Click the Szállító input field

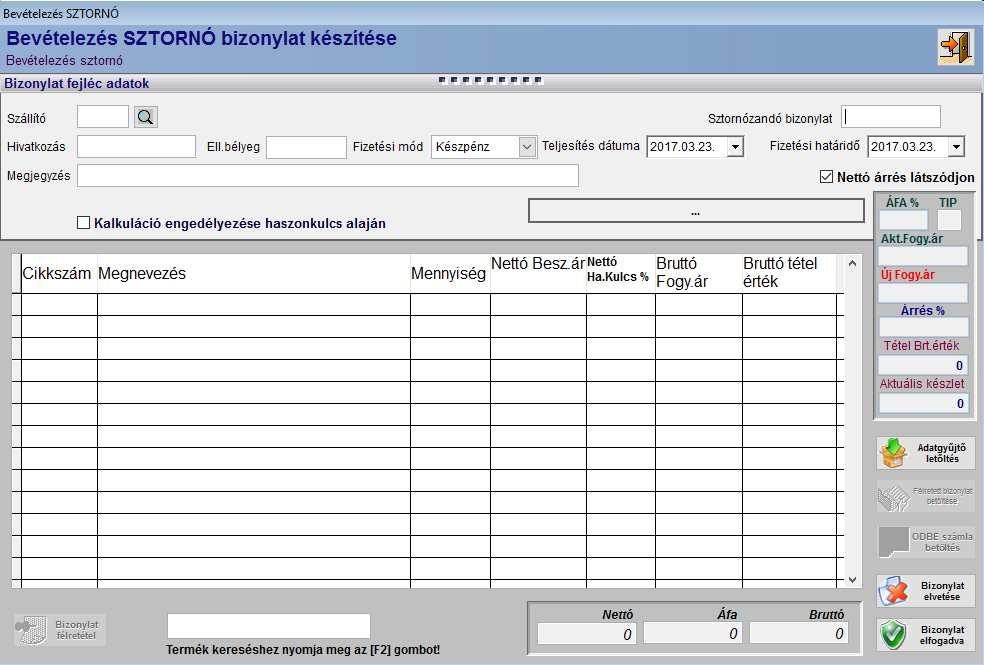[x=103, y=117]
